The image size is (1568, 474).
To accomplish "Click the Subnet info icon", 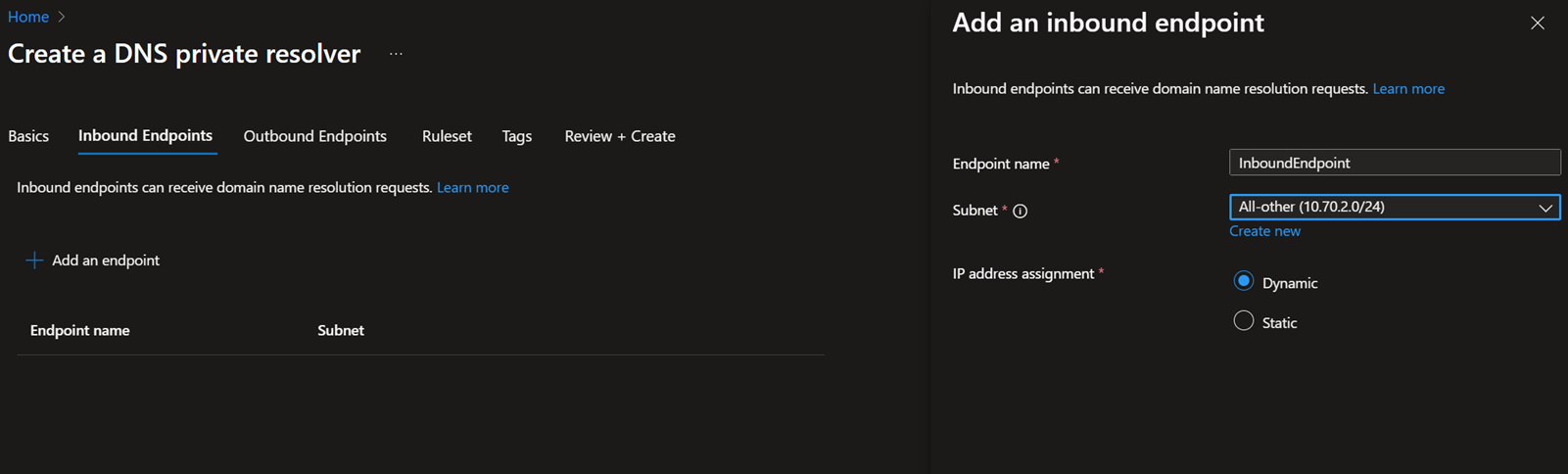I will (1020, 211).
